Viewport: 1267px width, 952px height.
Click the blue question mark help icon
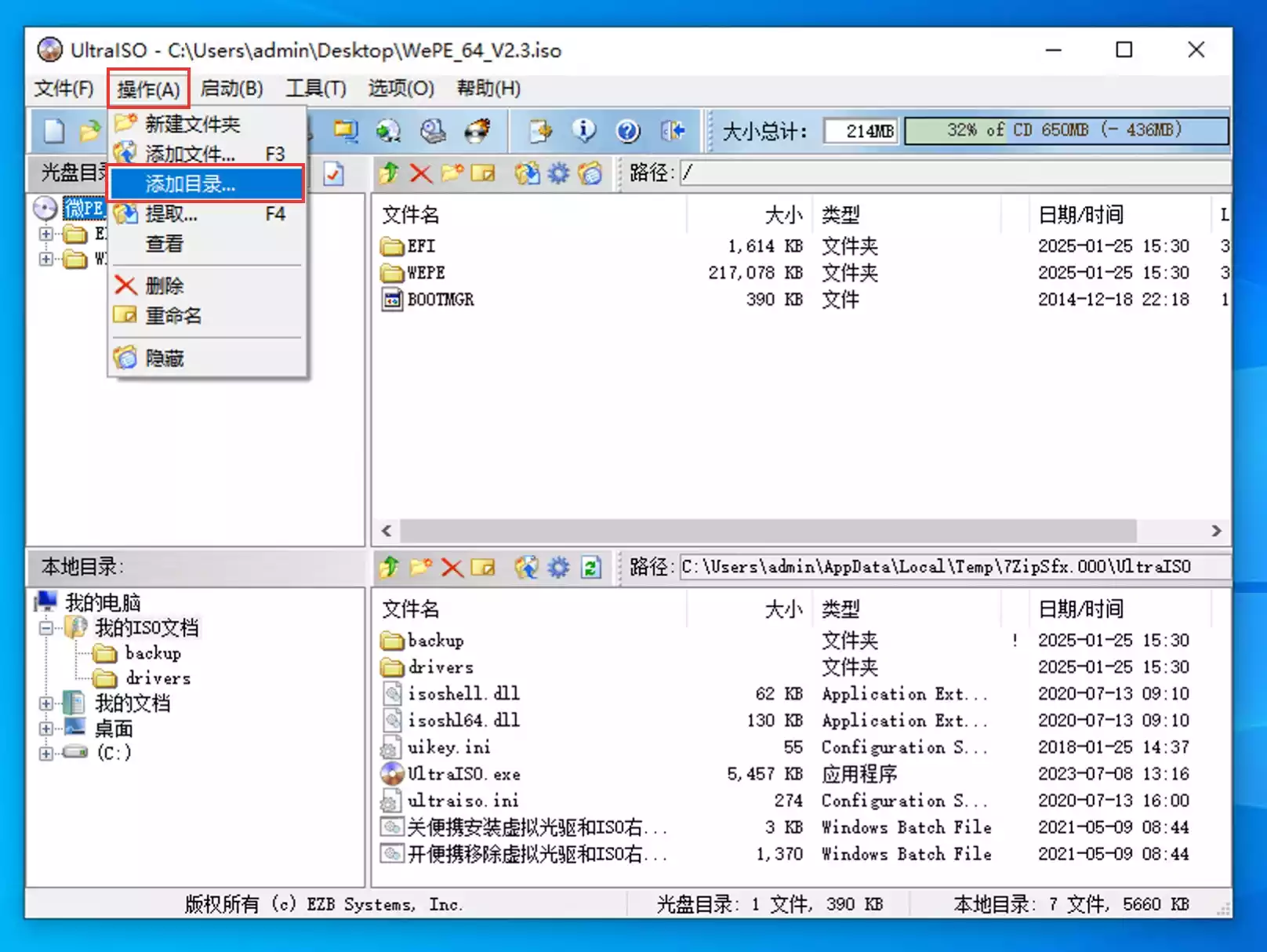coord(628,131)
